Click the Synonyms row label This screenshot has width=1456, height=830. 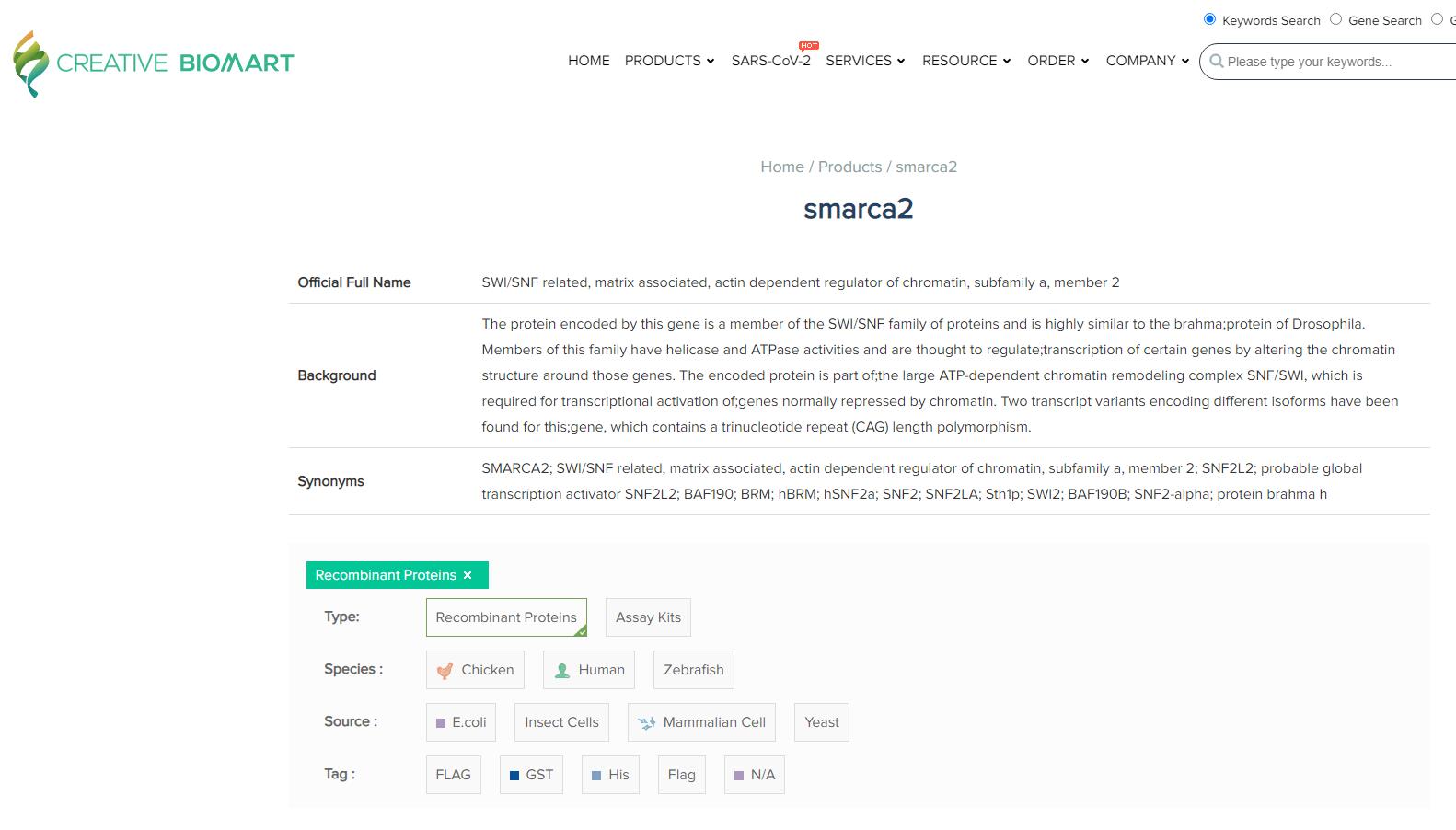coord(330,481)
